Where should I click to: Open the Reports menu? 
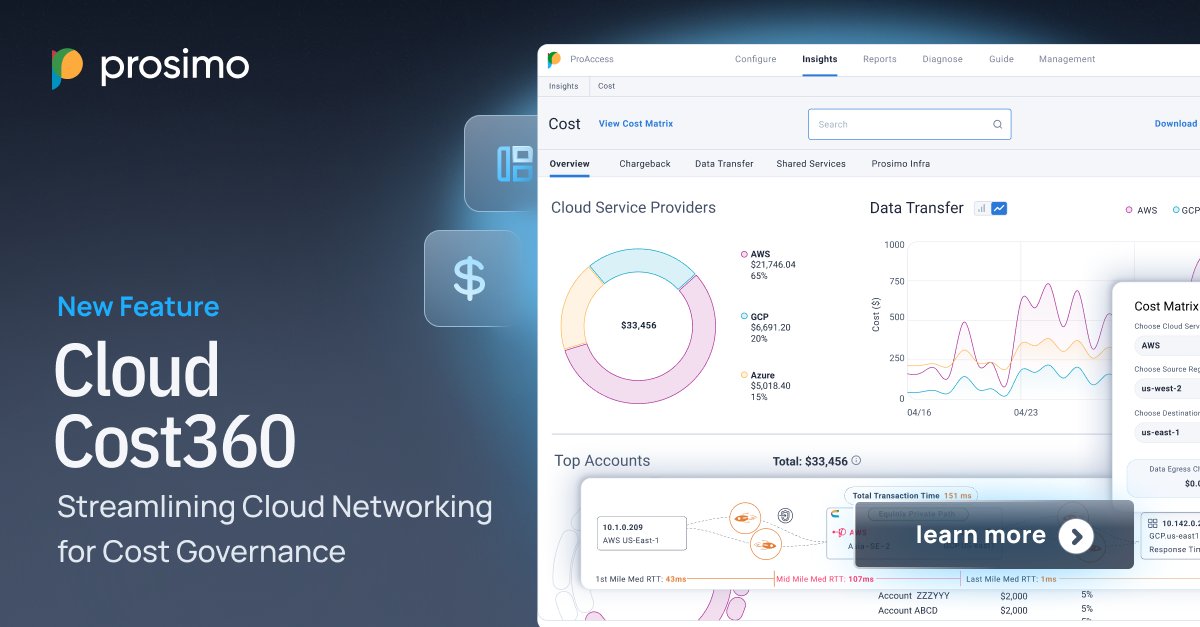click(x=880, y=59)
